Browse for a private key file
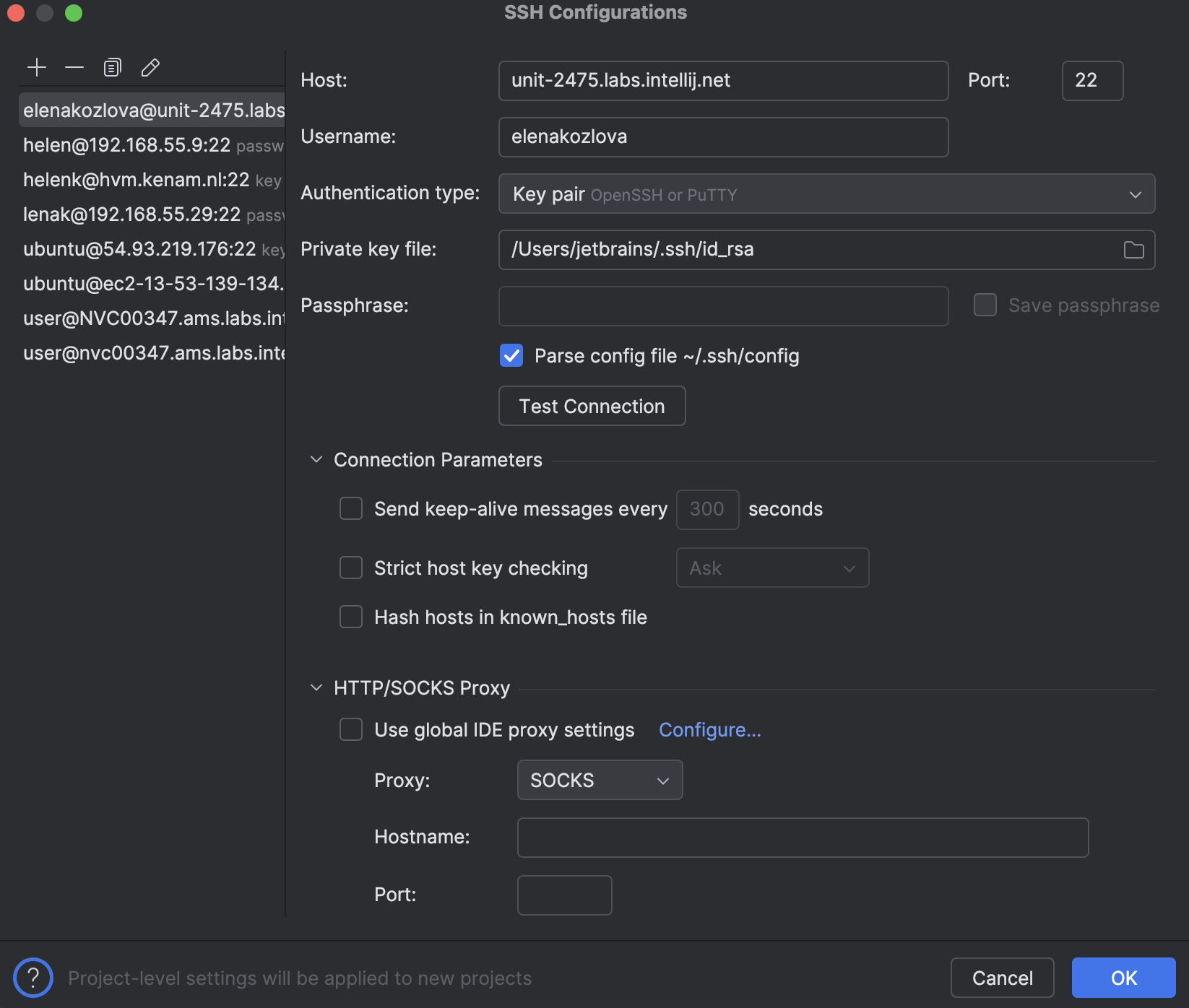The width and height of the screenshot is (1189, 1008). pyautogui.click(x=1133, y=249)
